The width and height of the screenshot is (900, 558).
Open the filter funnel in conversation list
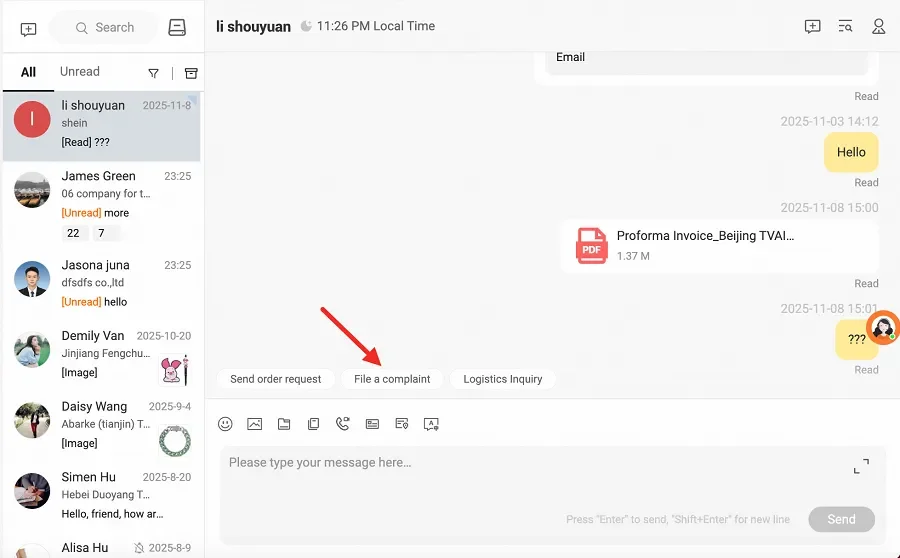(x=154, y=73)
